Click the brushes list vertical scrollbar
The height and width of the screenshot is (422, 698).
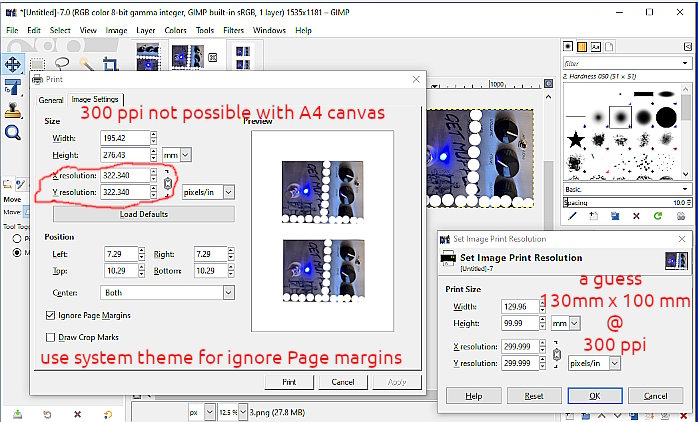pos(686,131)
